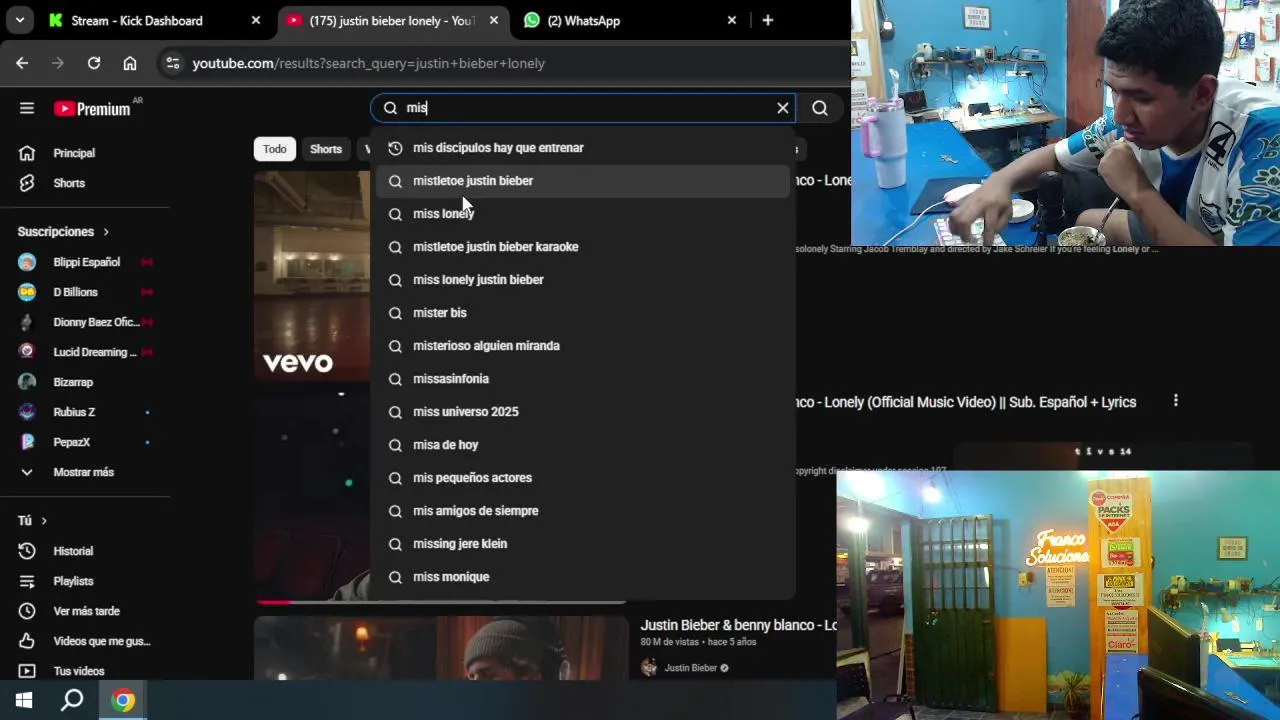Viewport: 1280px width, 720px height.
Task: Select suggestion 'mistletoe justin bieber'
Action: pyautogui.click(x=583, y=181)
